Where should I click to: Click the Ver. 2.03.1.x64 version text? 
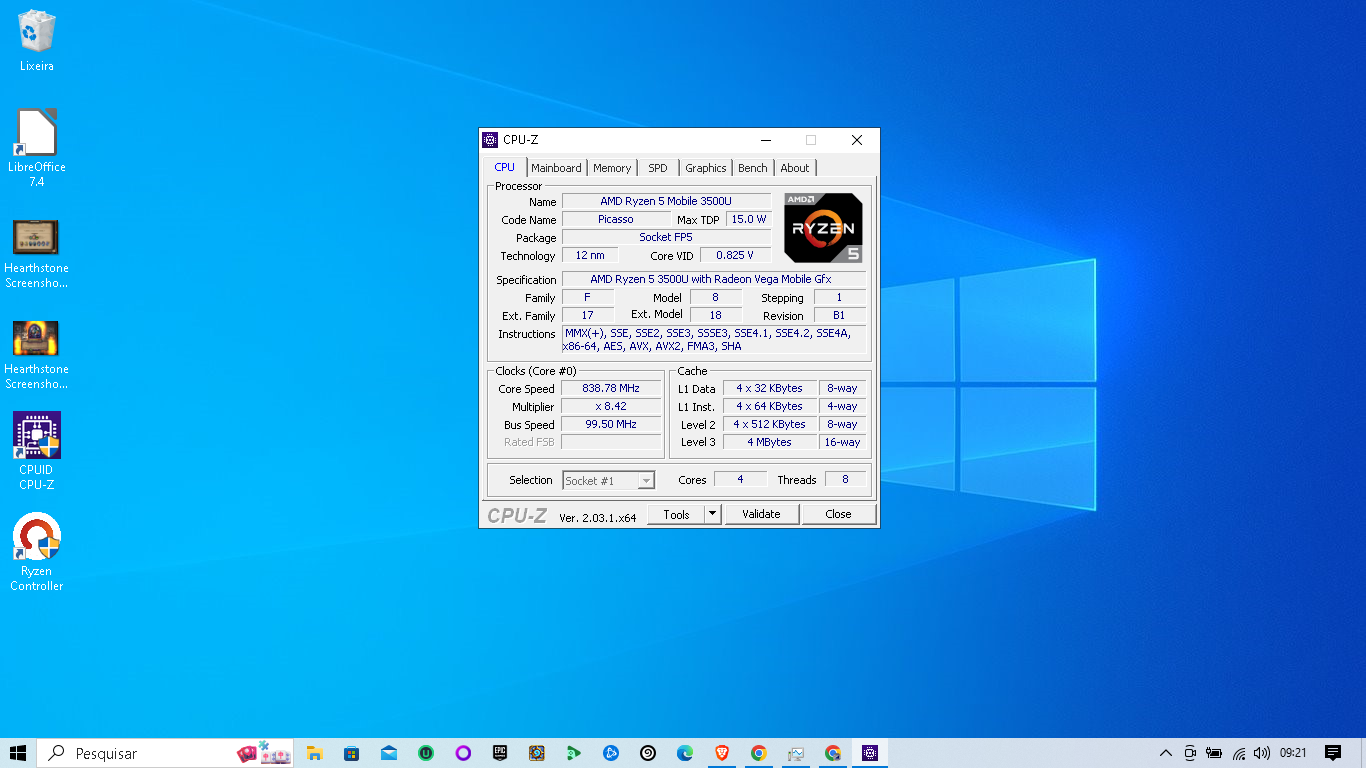[598, 517]
